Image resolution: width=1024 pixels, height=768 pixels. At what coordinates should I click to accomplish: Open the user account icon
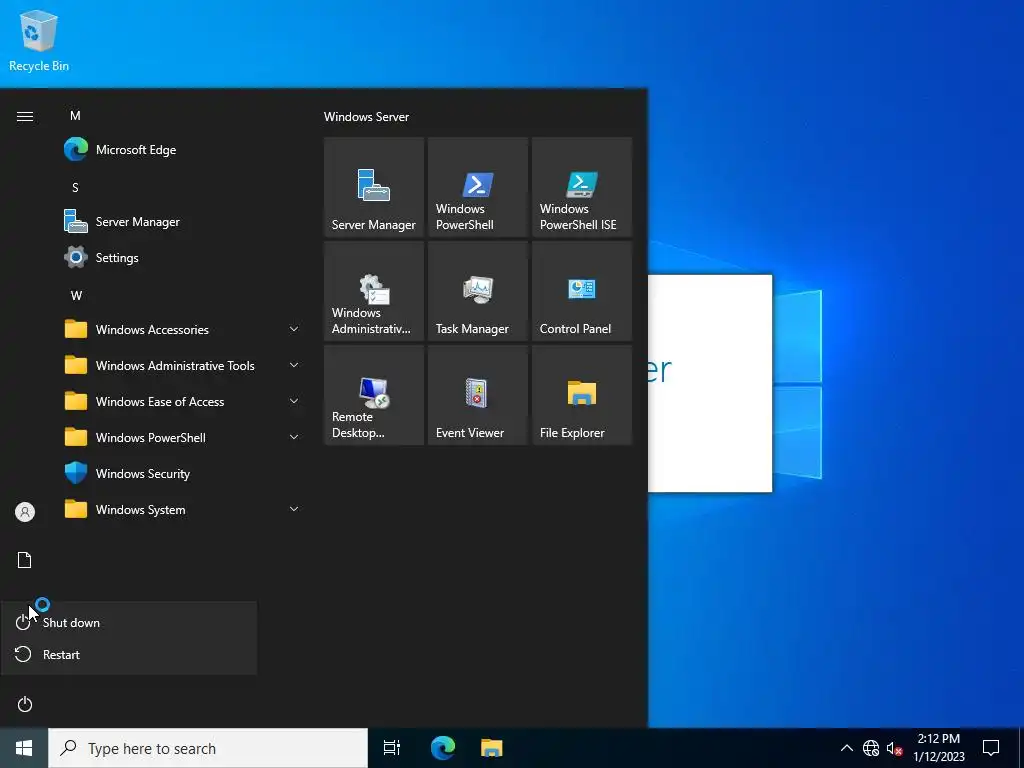click(25, 512)
